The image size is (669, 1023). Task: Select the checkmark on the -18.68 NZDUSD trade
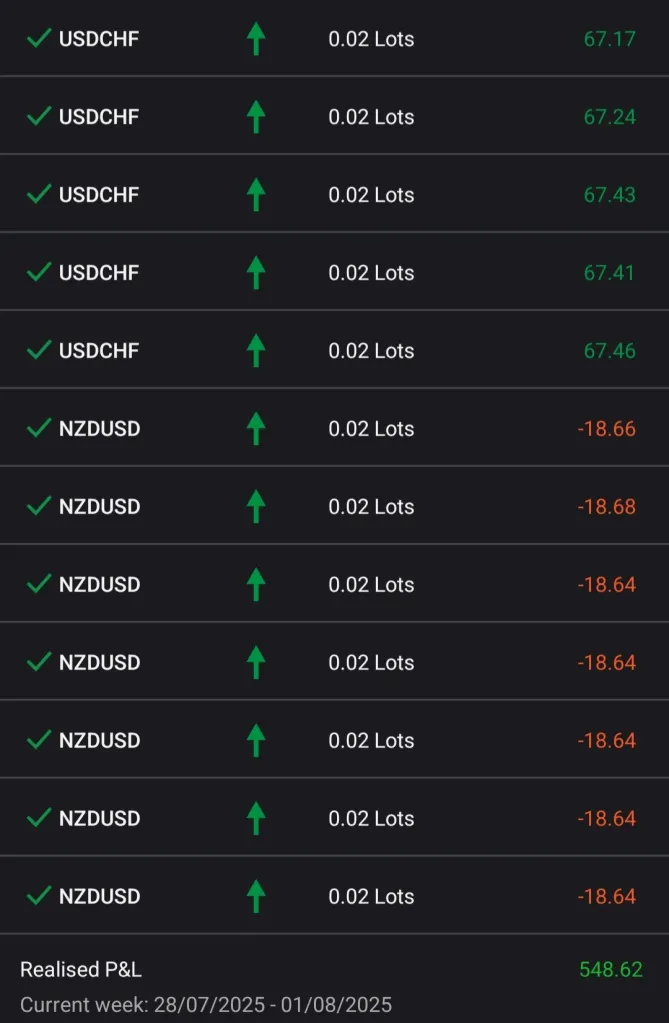[x=39, y=507]
